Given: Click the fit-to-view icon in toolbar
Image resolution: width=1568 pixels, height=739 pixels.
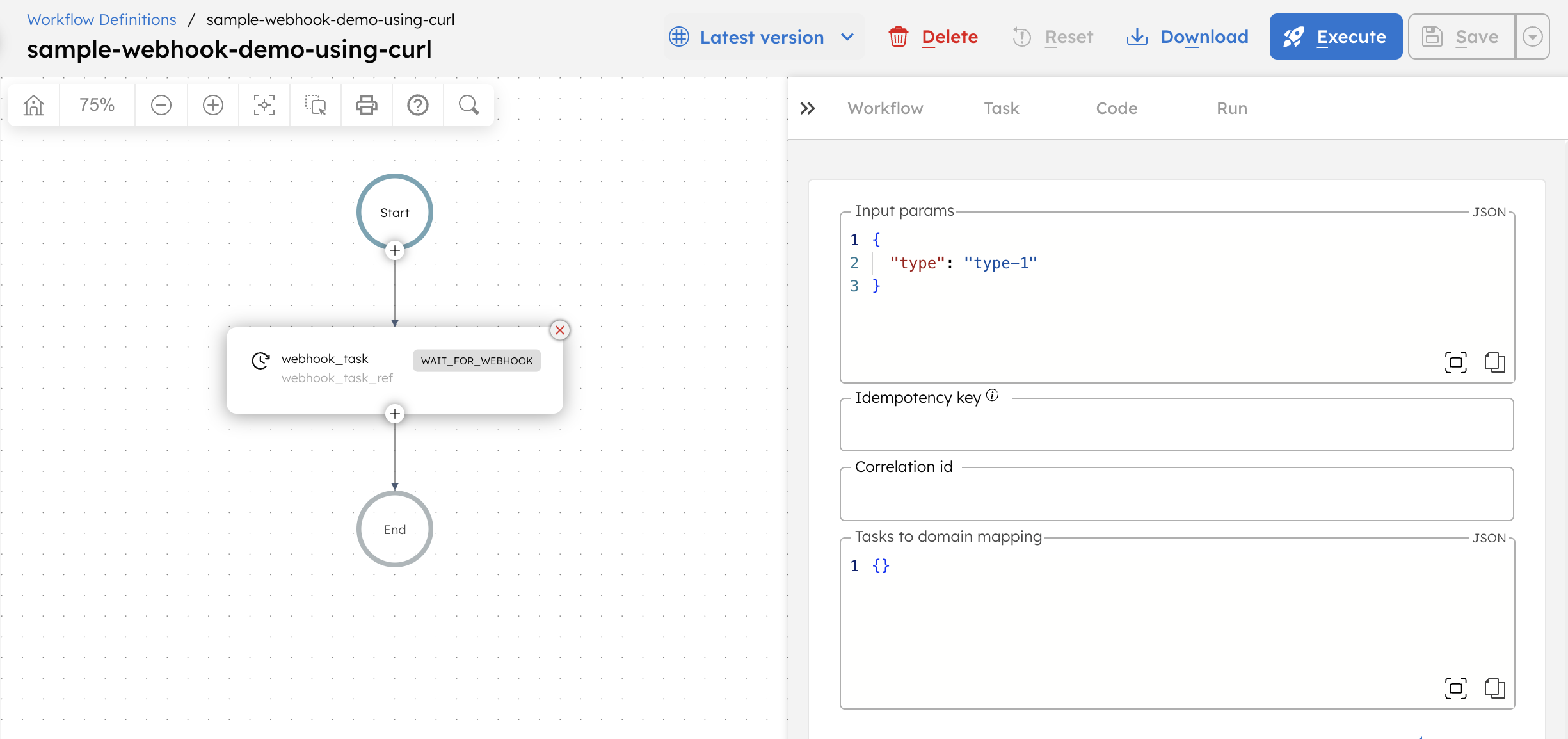Looking at the screenshot, I should [264, 105].
